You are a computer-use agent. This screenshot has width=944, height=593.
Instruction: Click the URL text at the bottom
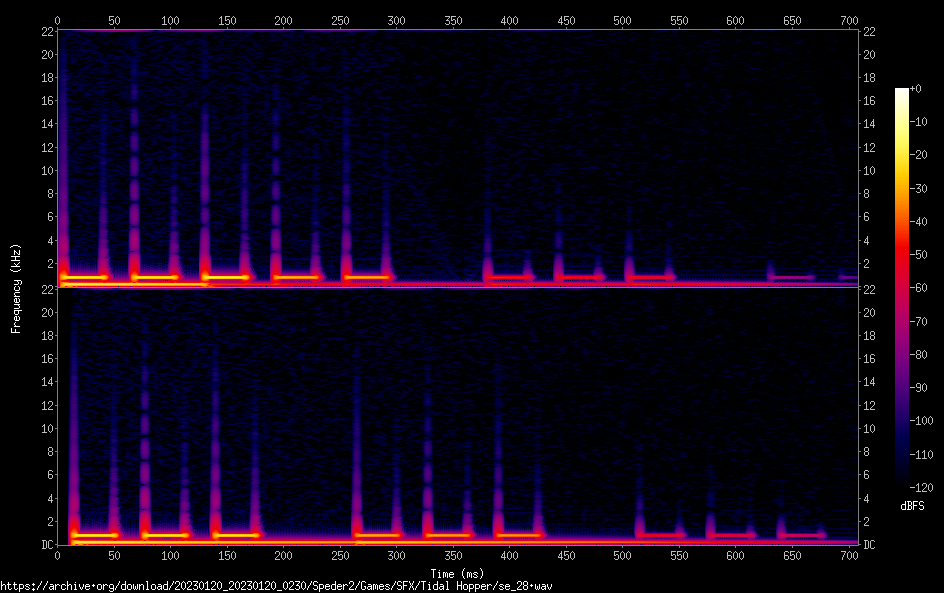coord(276,585)
